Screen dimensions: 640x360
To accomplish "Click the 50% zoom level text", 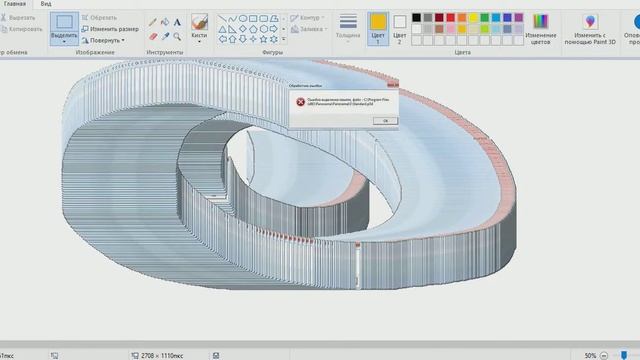I will [590, 356].
